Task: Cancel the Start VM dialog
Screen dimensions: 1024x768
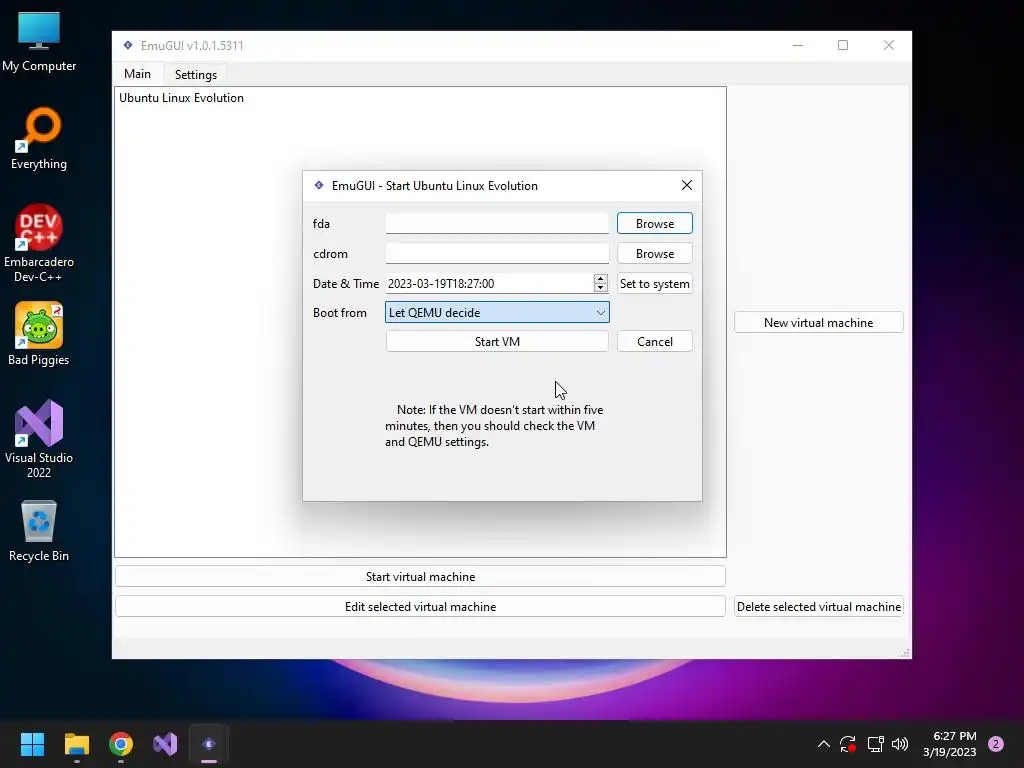Action: click(654, 342)
